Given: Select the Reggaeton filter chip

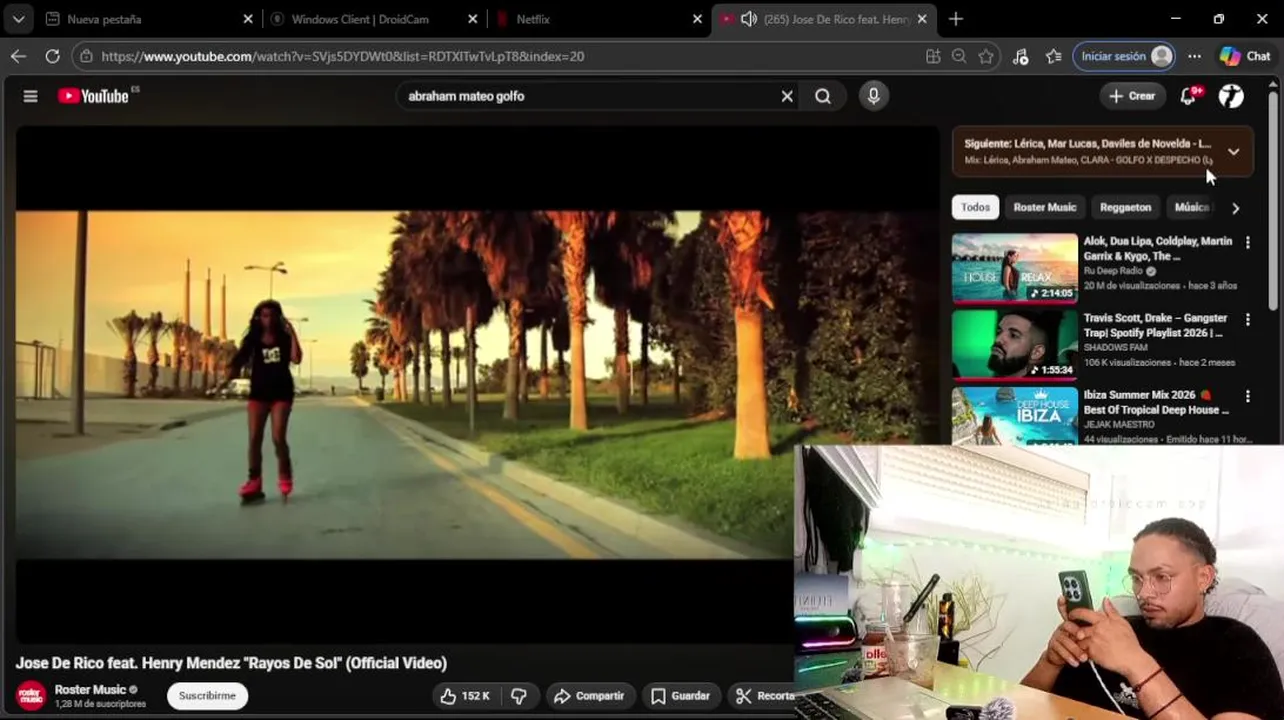Looking at the screenshot, I should (1125, 207).
